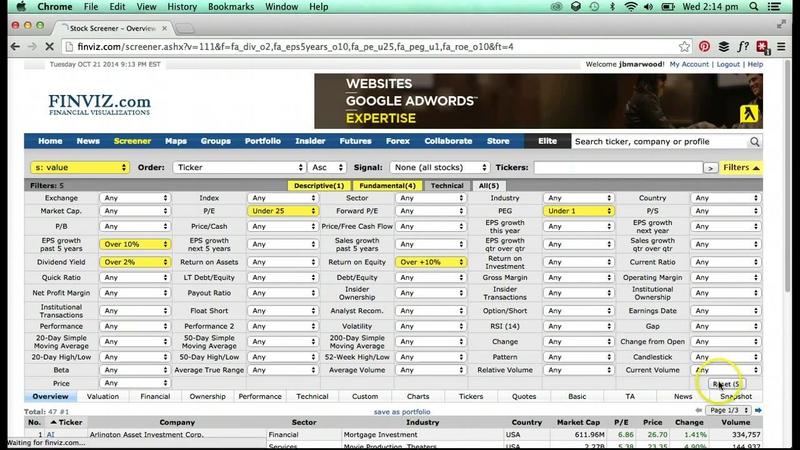Switch to the All(5) filter tab
The width and height of the screenshot is (800, 450).
488,186
